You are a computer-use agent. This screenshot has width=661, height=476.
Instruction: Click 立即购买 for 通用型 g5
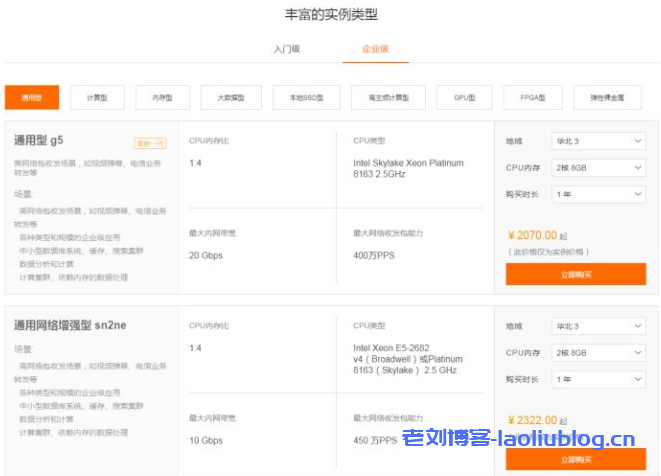(x=575, y=274)
